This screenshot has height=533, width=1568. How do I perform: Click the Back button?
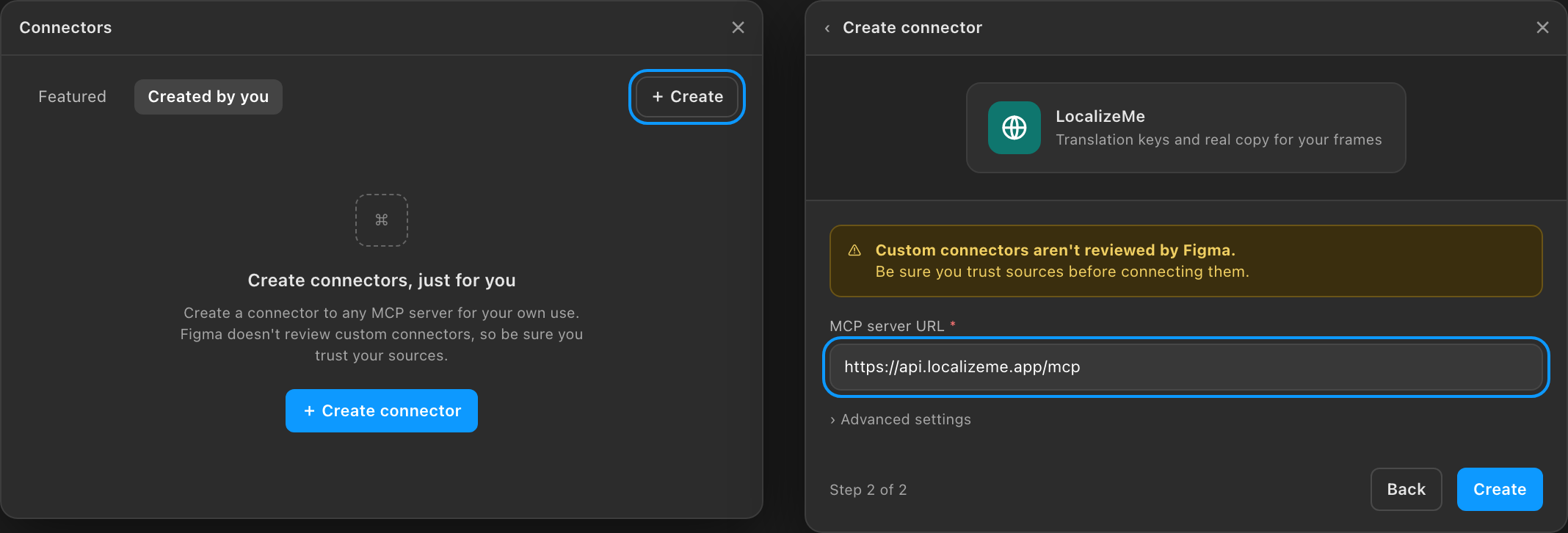coord(1406,490)
